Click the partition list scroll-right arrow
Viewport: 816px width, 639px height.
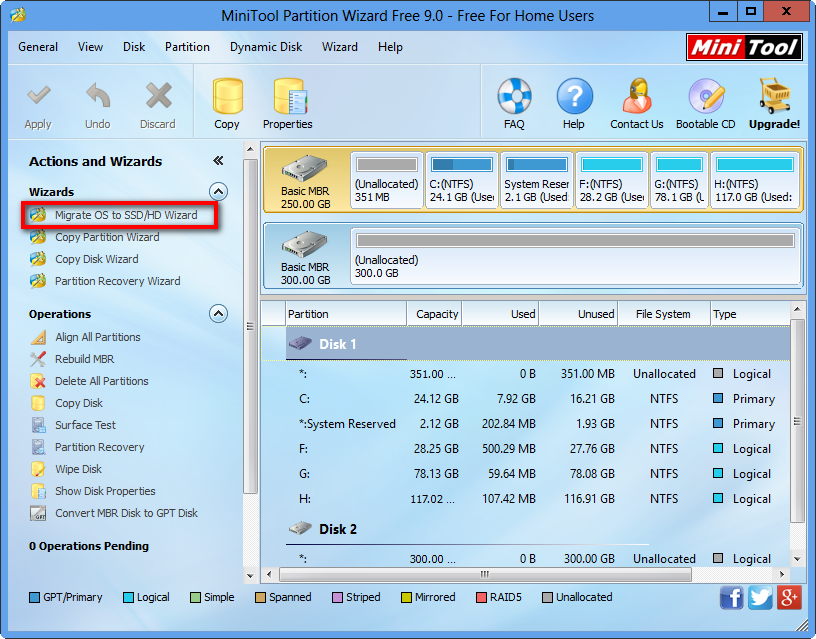tap(782, 574)
